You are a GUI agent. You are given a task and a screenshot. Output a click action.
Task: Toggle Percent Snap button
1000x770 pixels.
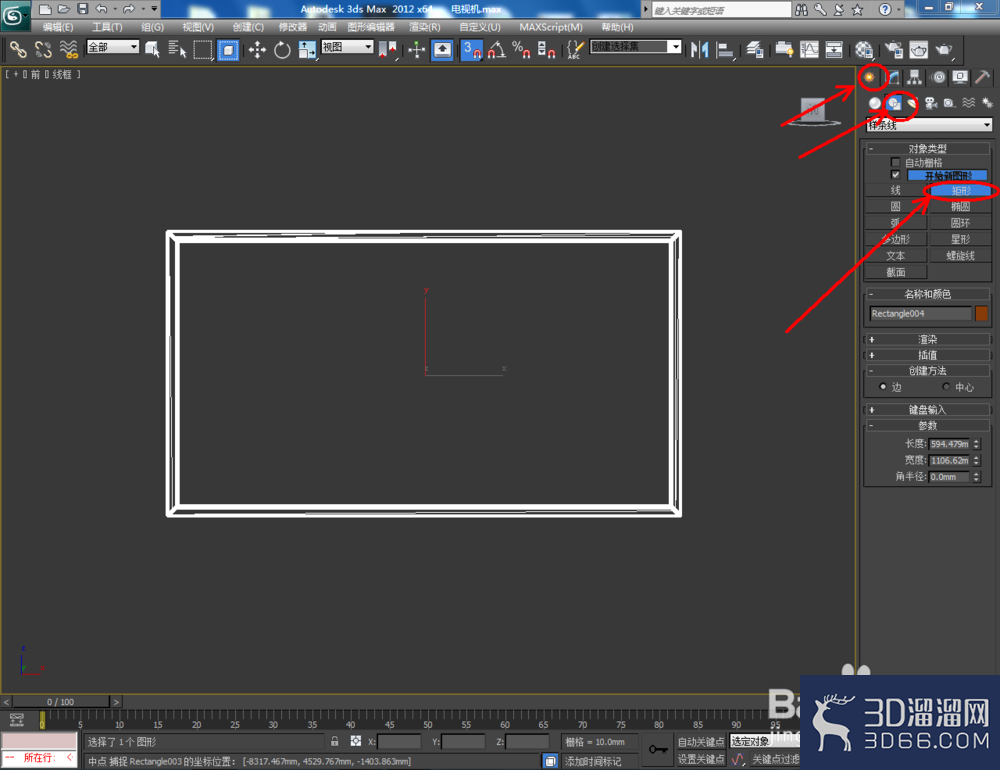tap(521, 49)
